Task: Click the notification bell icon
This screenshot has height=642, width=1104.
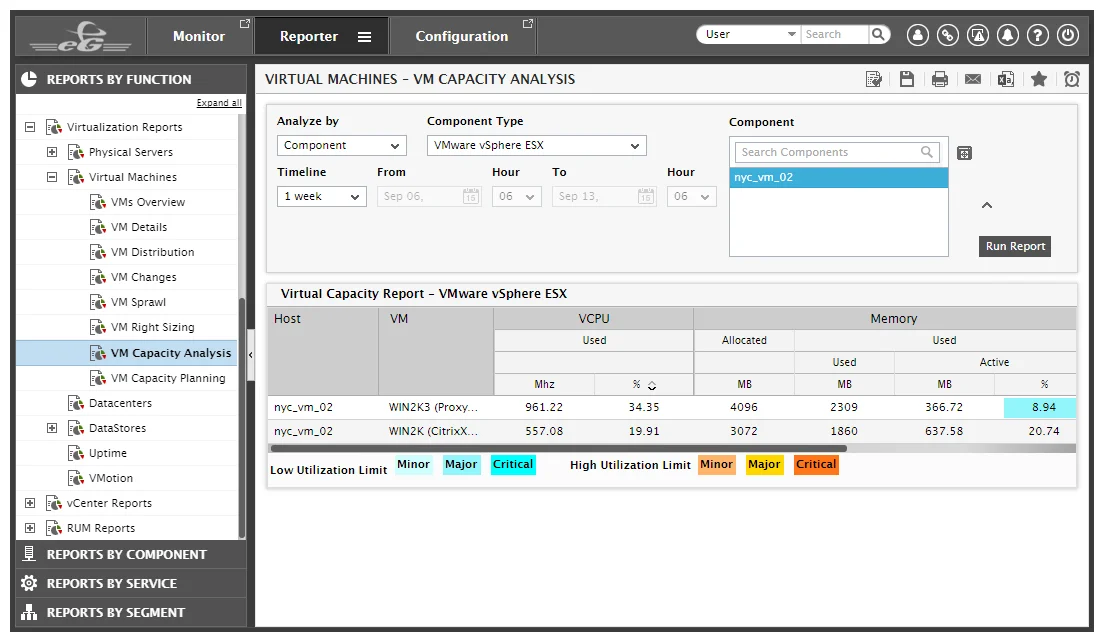Action: (1008, 34)
